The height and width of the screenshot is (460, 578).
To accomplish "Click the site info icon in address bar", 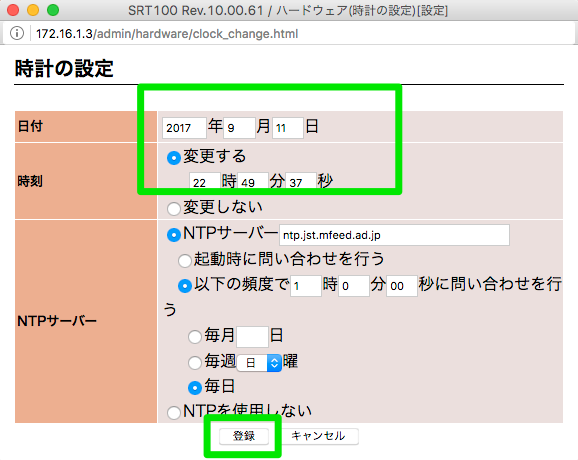I will point(17,34).
